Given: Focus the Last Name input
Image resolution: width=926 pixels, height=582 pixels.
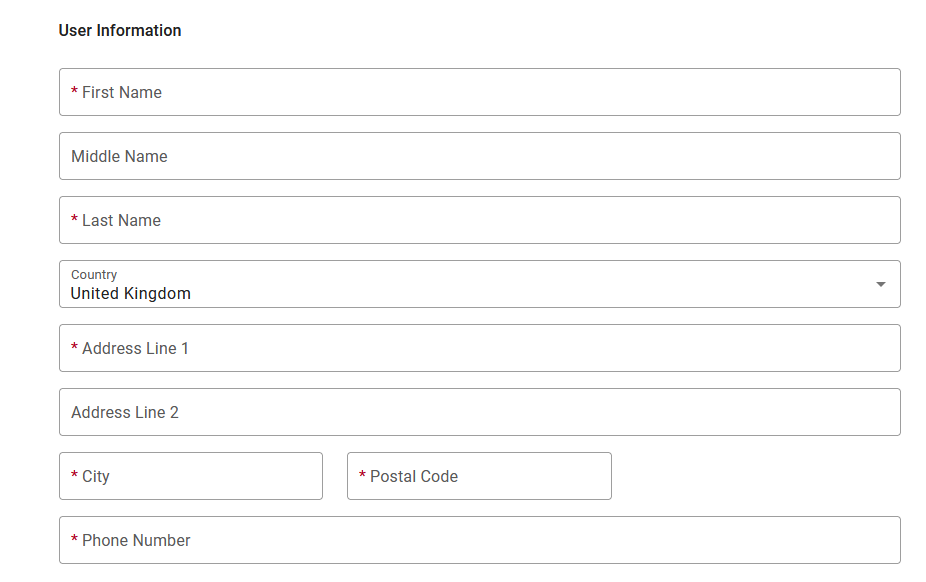Looking at the screenshot, I should [x=480, y=220].
